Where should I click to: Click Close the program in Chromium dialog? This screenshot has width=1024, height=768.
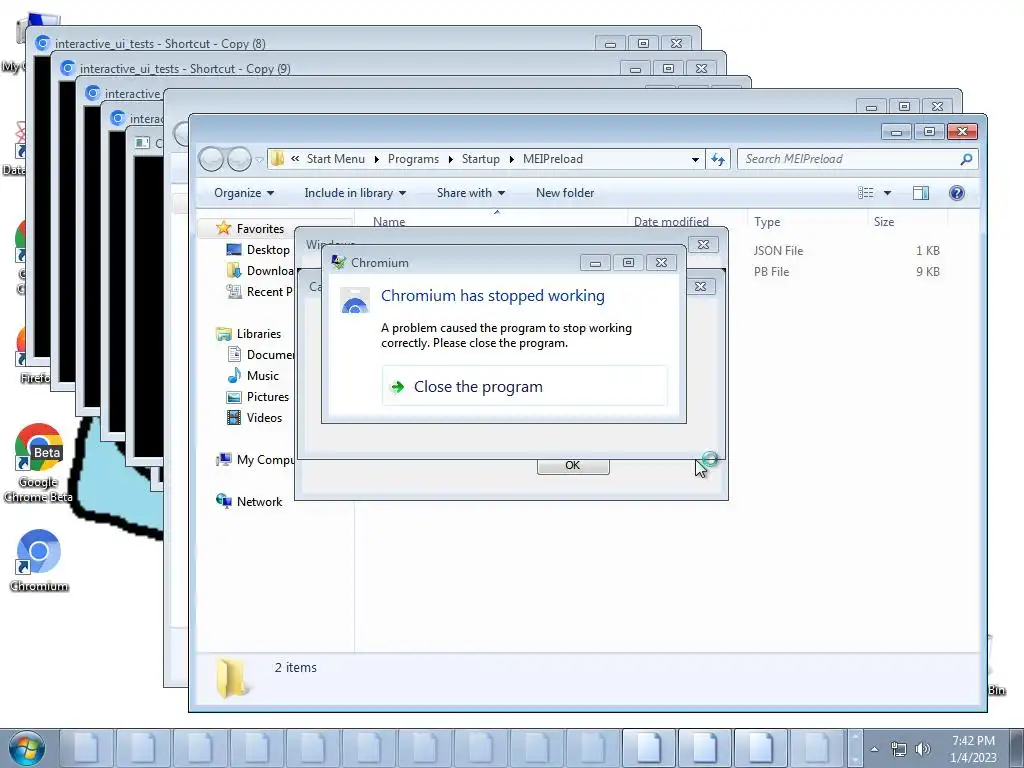point(524,387)
